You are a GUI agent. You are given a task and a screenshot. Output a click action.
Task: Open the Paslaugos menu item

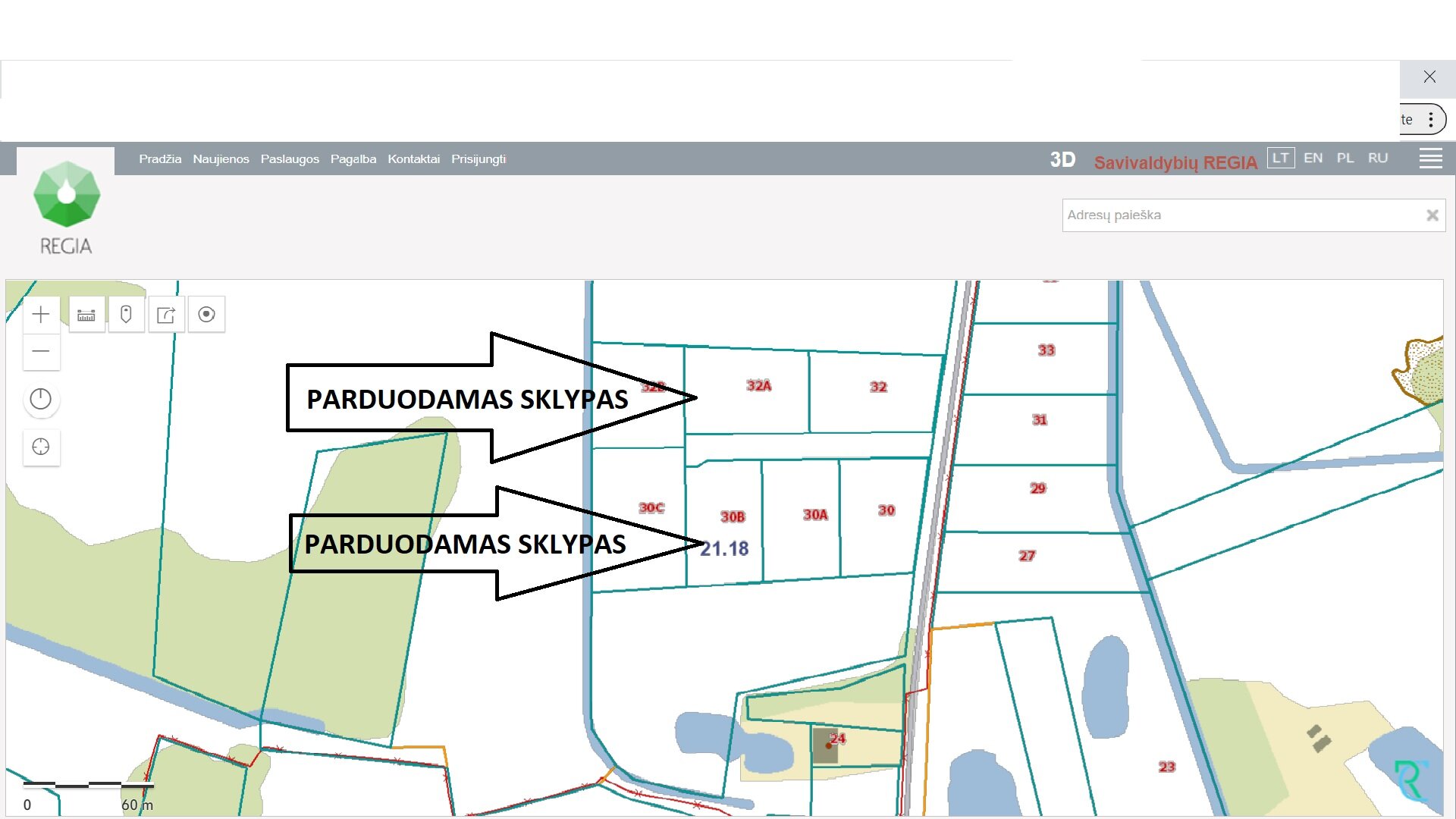[x=290, y=159]
